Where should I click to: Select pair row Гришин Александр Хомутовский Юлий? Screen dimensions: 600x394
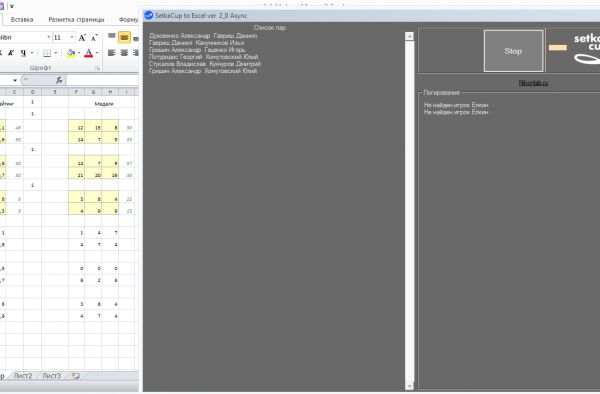pos(203,71)
